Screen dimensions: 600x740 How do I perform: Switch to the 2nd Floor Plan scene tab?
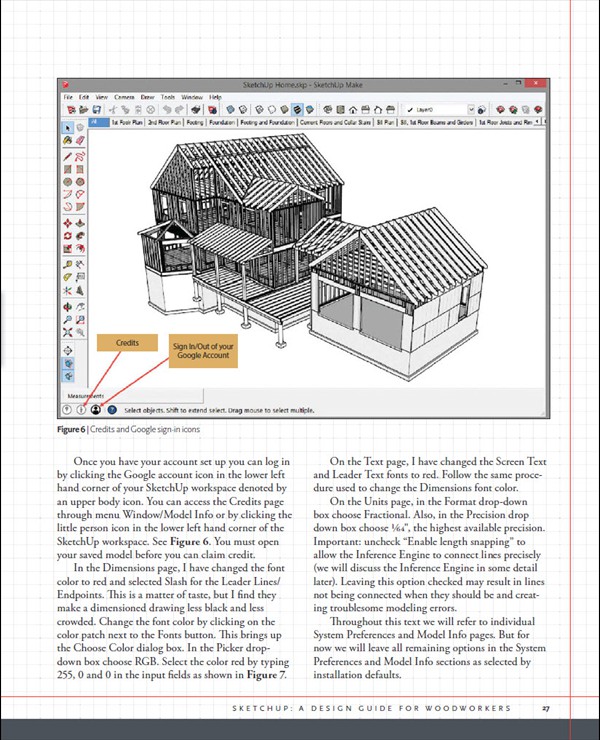coord(164,122)
